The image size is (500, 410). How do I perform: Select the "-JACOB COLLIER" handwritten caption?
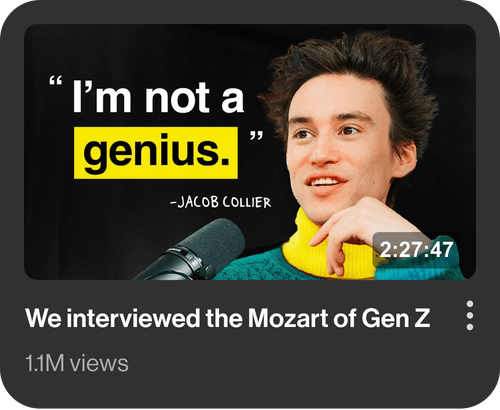click(x=220, y=202)
